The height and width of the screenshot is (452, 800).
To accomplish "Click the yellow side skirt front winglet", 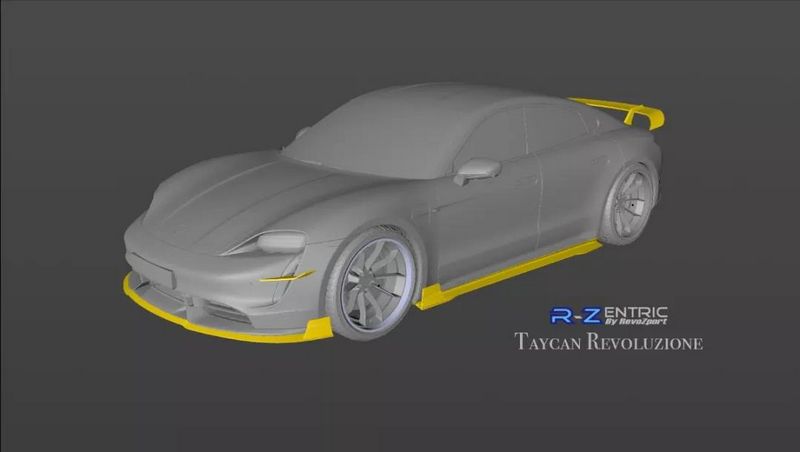I will coord(432,295).
